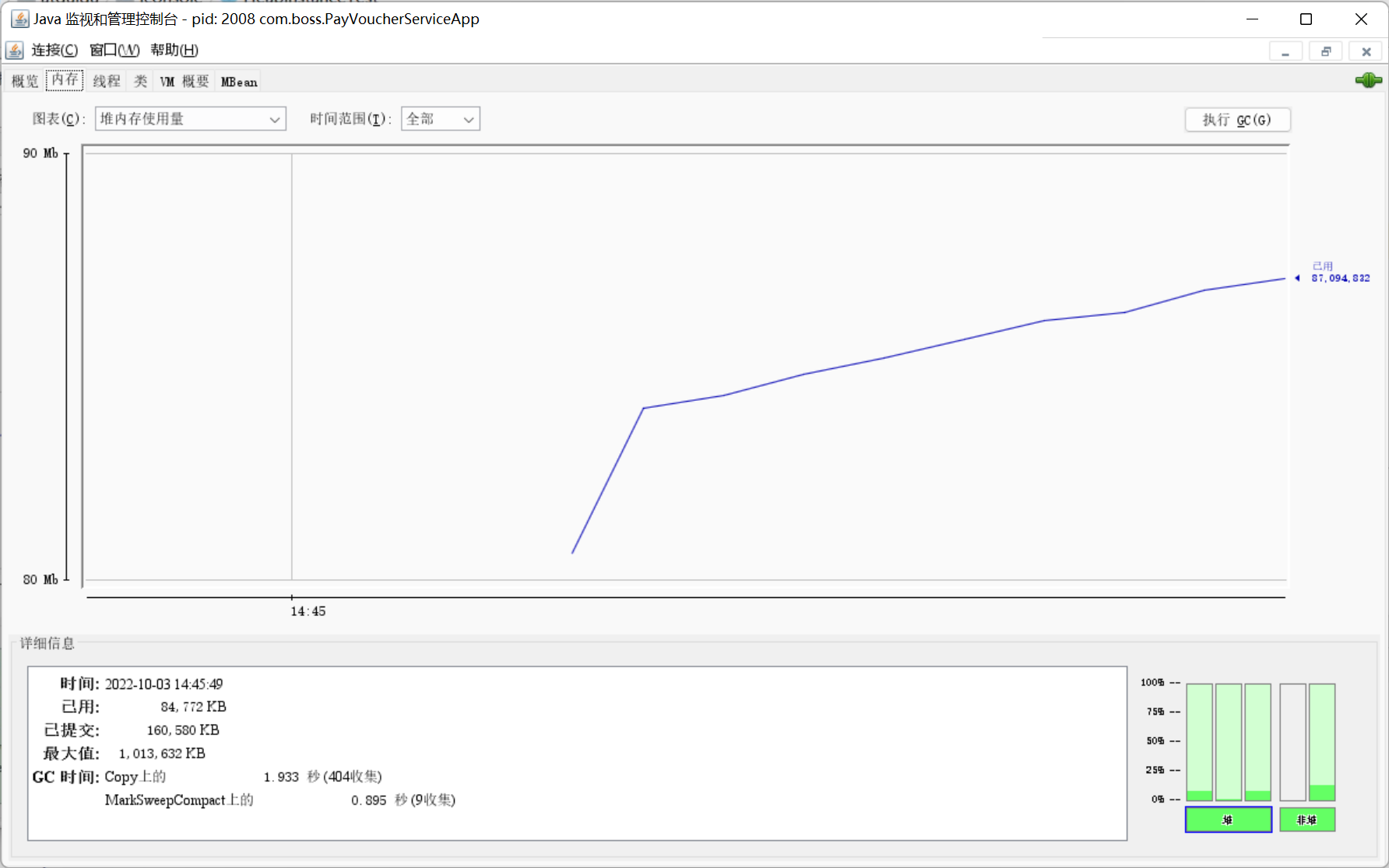Close the inner connection frame
Screen dimensions: 1389x868
click(x=1366, y=52)
